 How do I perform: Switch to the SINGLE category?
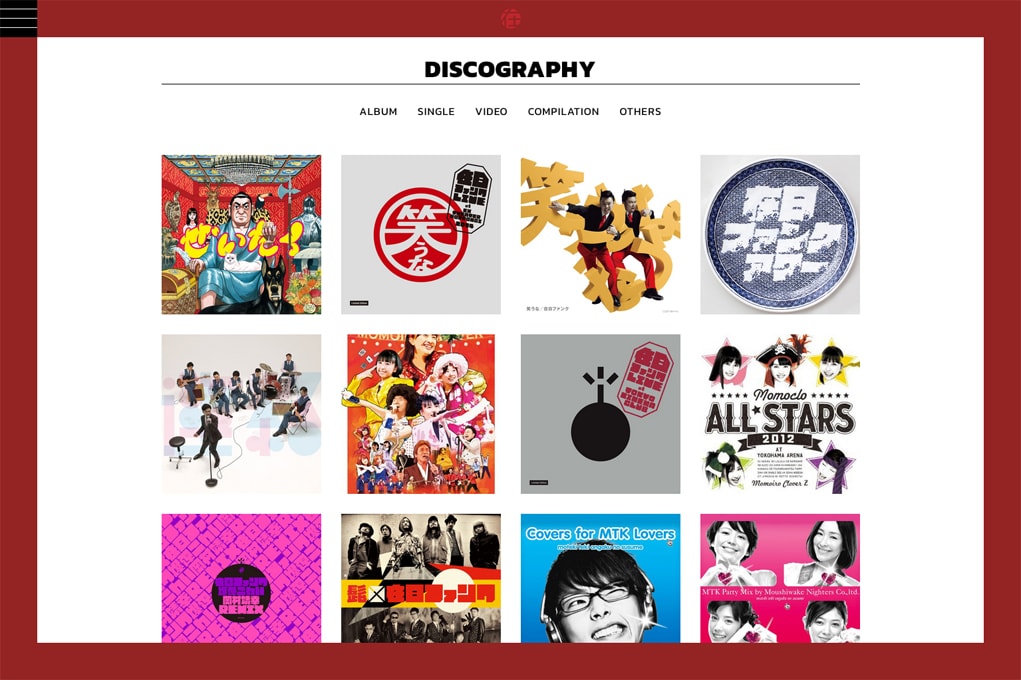[436, 111]
